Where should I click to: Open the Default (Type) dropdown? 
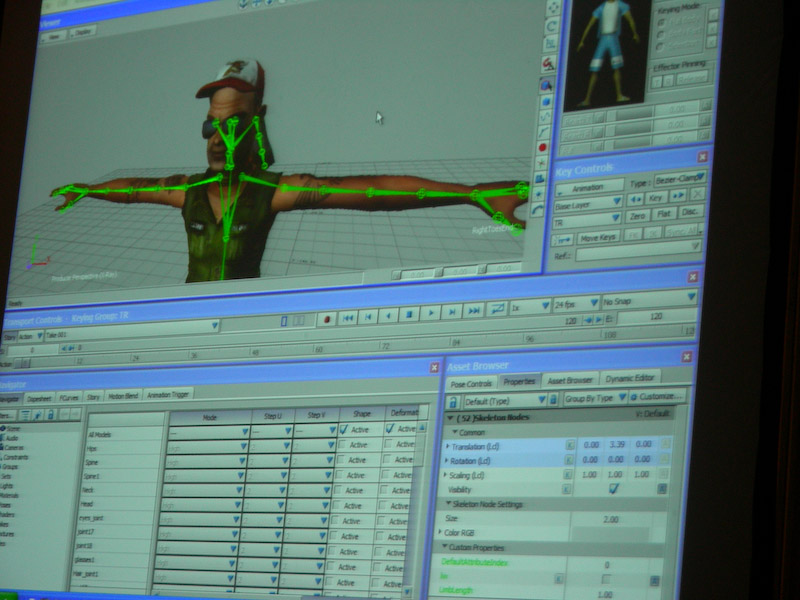click(505, 401)
